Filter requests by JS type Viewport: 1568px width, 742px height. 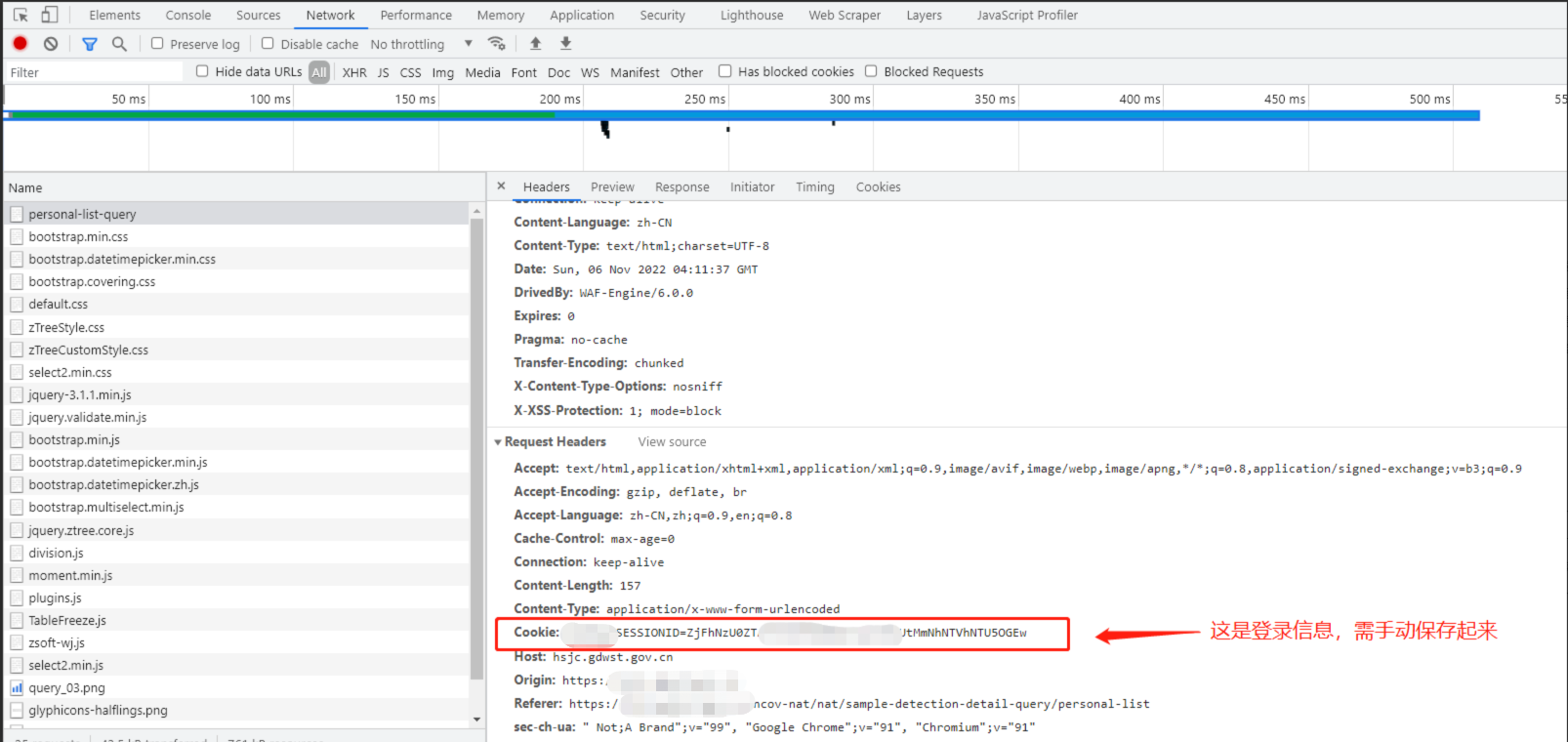click(x=383, y=72)
